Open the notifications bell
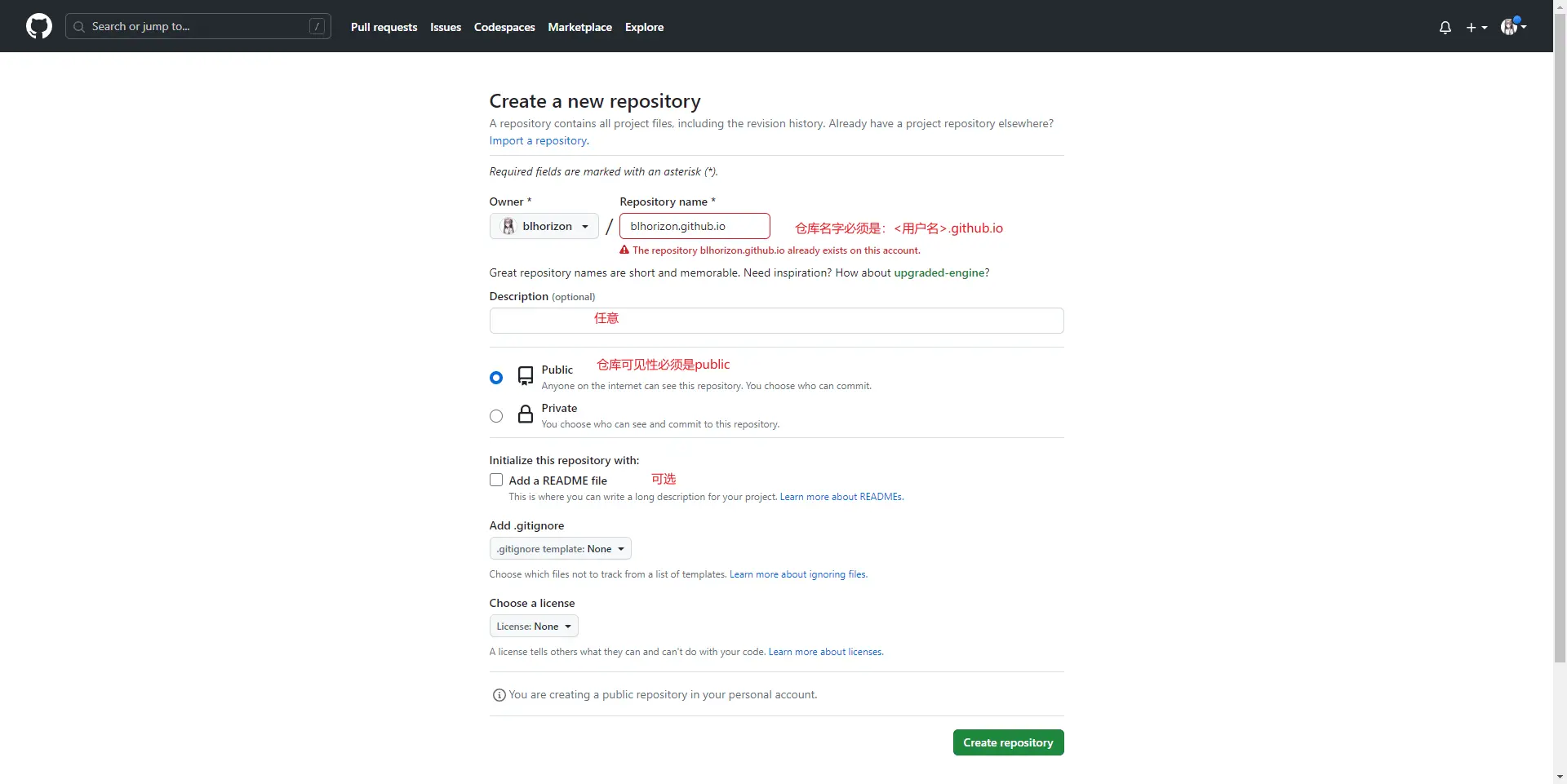 pos(1445,27)
